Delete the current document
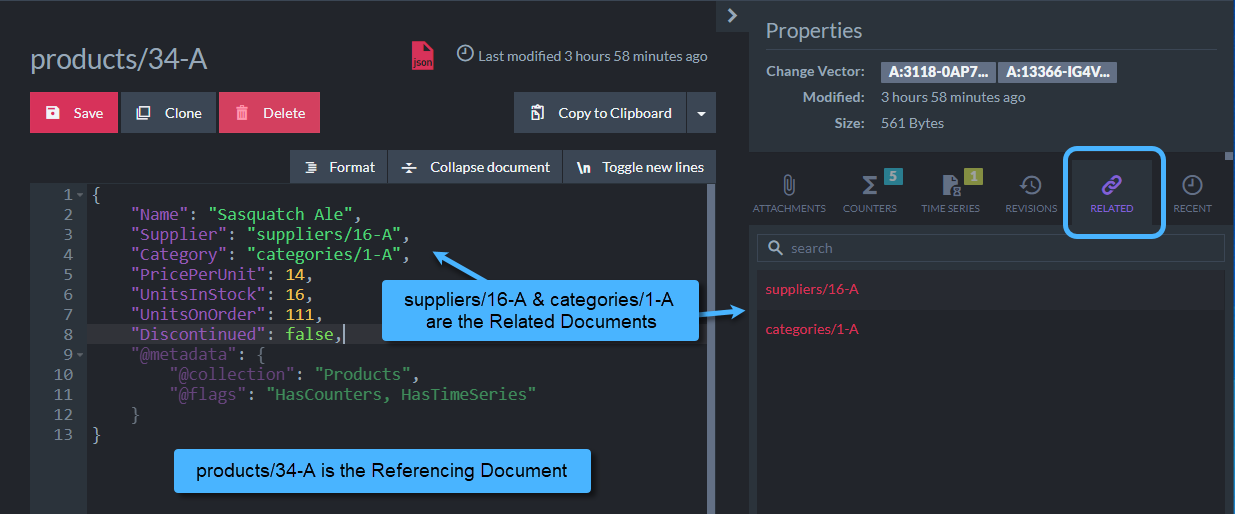The height and width of the screenshot is (514, 1235). pos(269,113)
